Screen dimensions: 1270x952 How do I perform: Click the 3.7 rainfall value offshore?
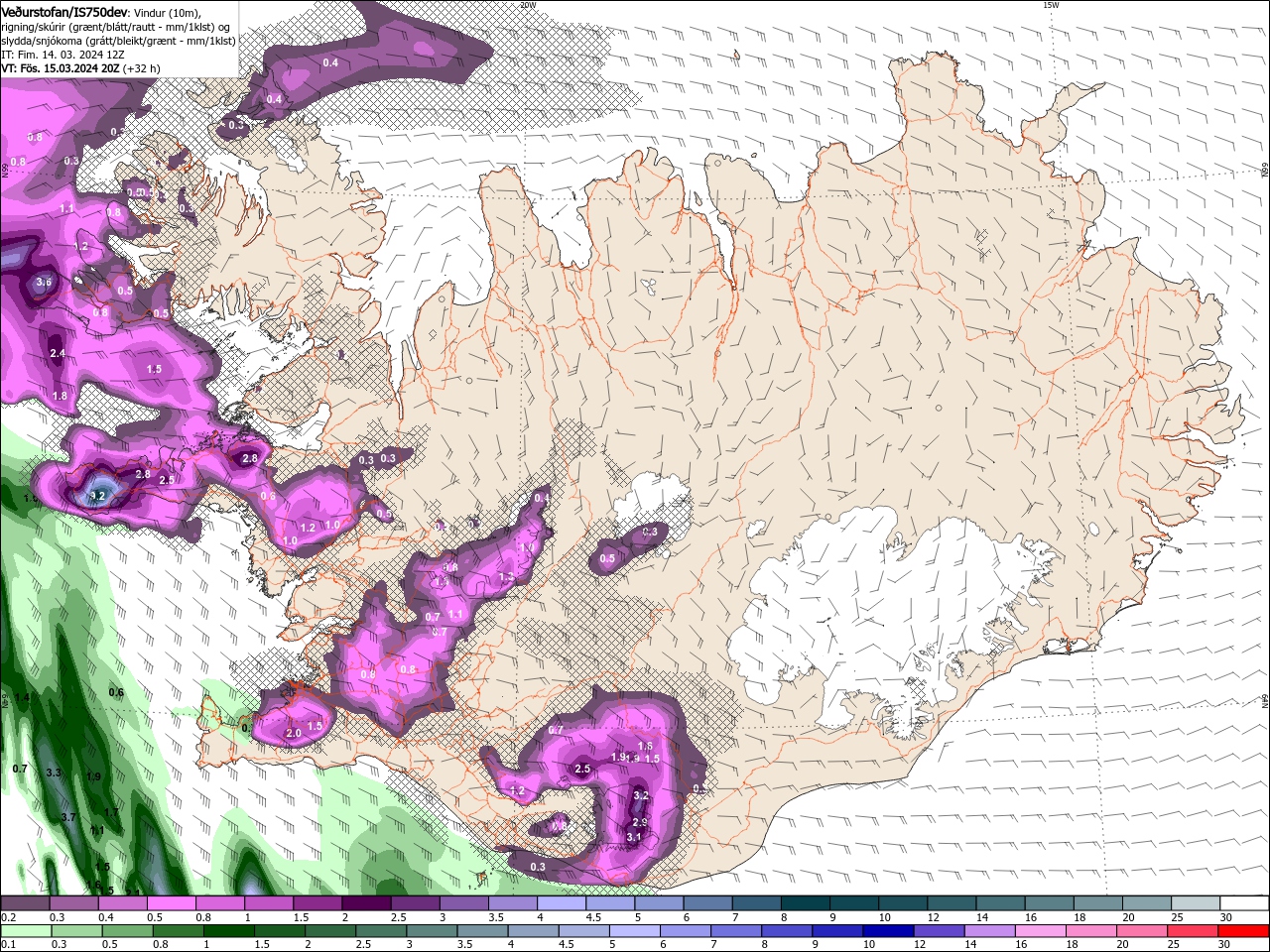pos(68,817)
